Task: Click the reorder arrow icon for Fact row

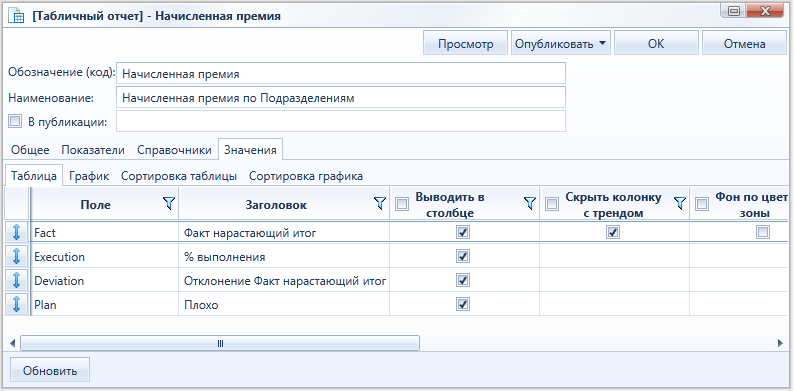Action: tap(16, 233)
